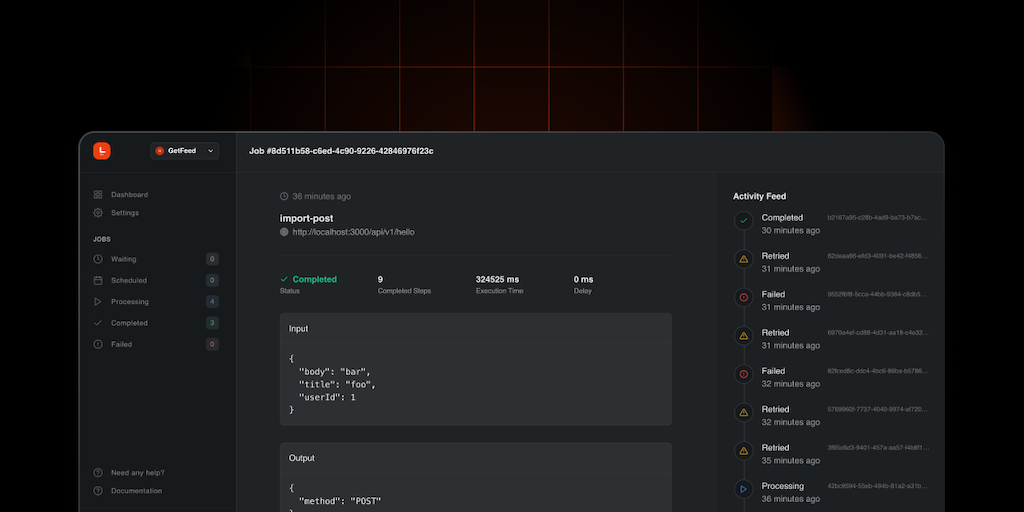
Task: Open the Documentation link
Action: (136, 491)
